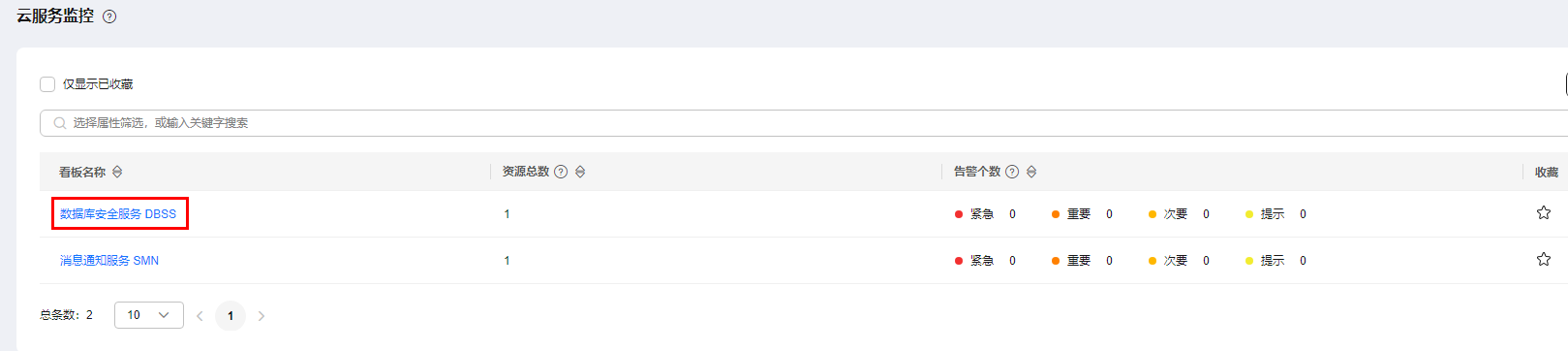This screenshot has height=351, width=1568.
Task: Select page 1 in pagination
Action: [x=231, y=316]
